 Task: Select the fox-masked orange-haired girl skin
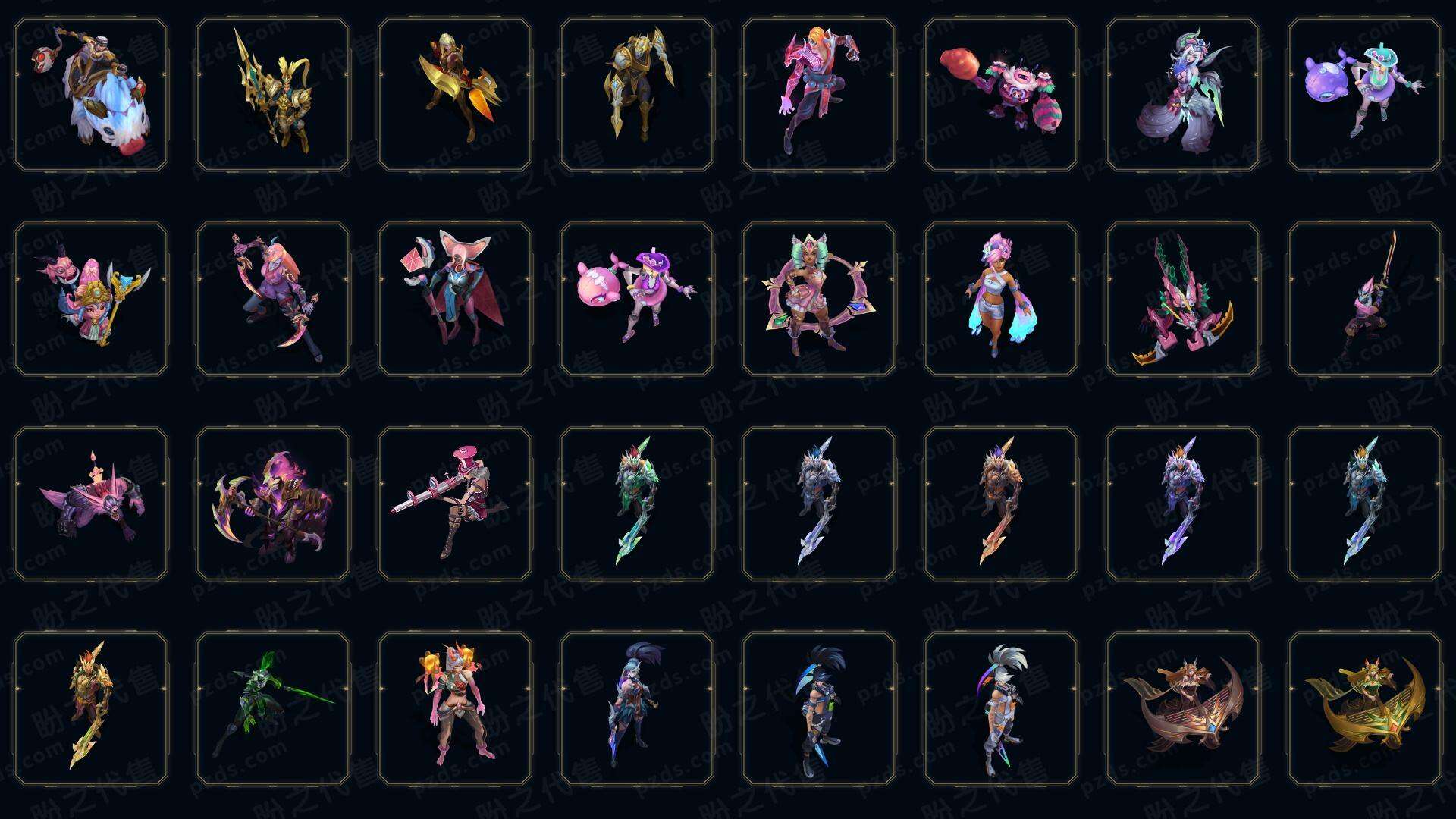click(455, 708)
